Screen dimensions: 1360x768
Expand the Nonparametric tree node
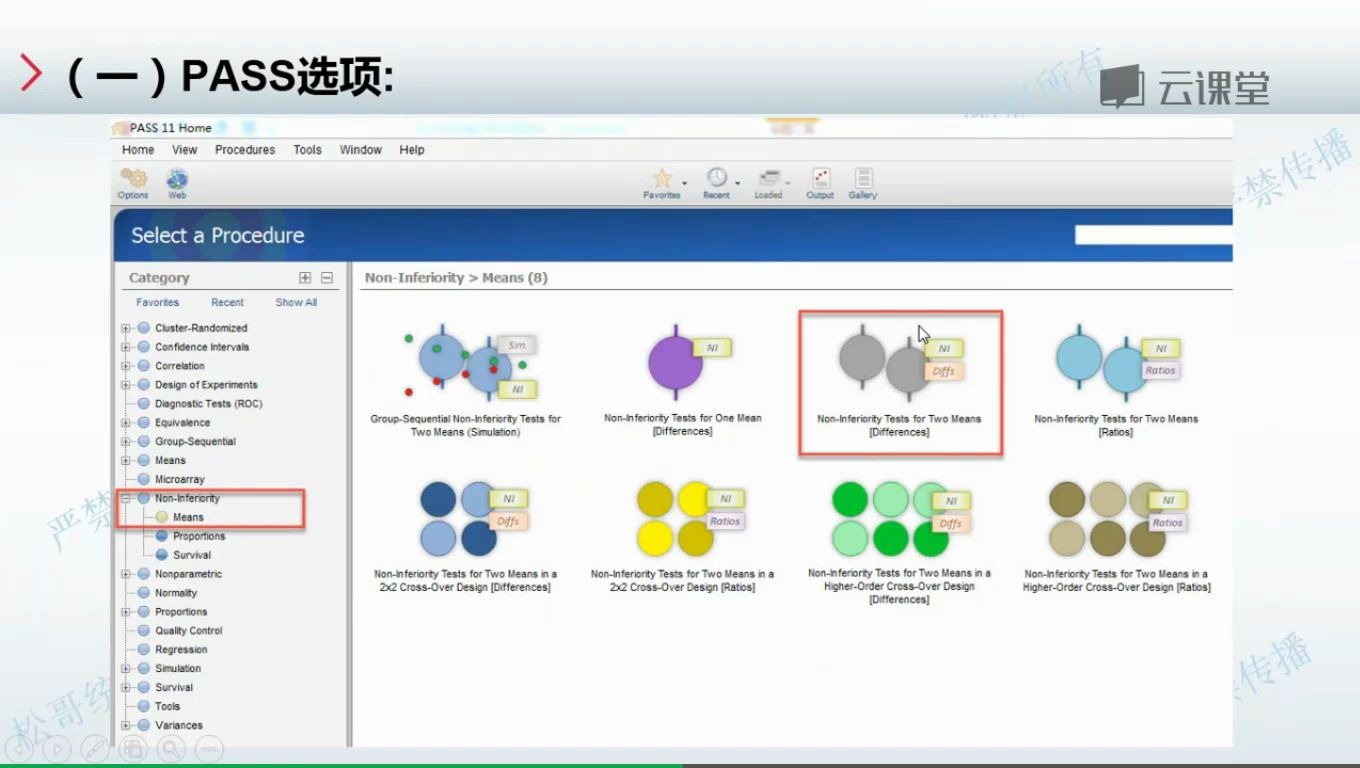(126, 574)
